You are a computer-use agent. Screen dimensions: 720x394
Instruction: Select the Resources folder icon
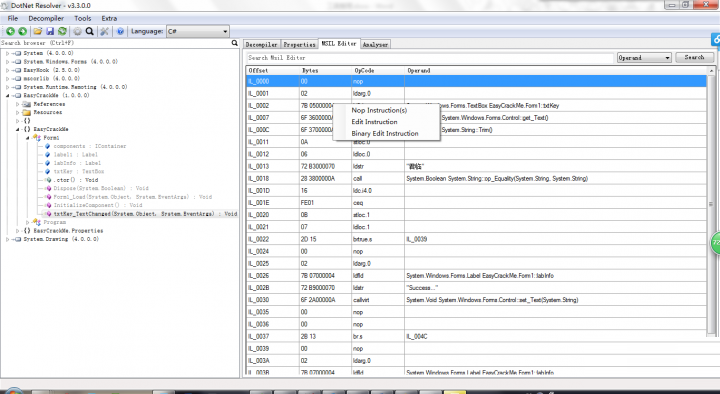coord(27,113)
